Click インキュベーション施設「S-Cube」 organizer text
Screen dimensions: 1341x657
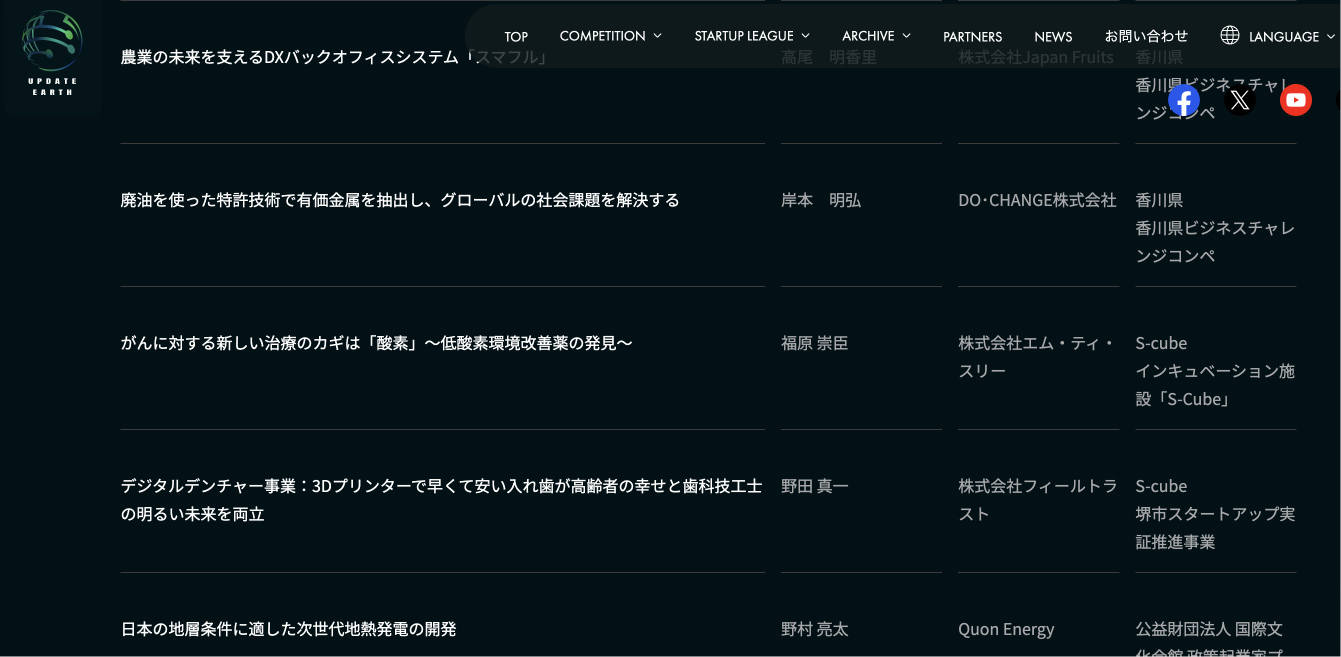click(x=1215, y=385)
